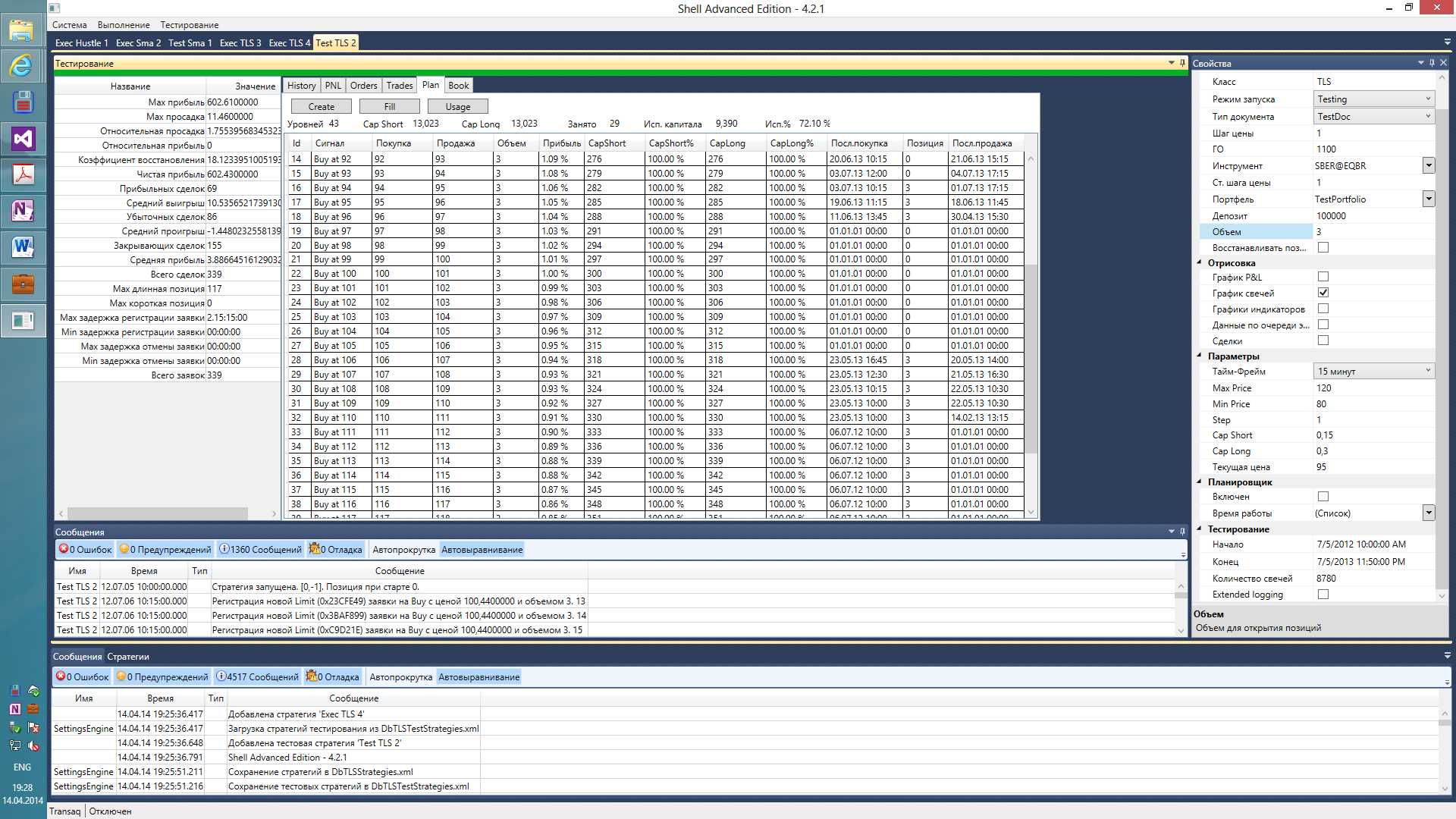The image size is (1456, 819).
Task: Switch to the Exec Hustle 1 tab
Action: (82, 43)
